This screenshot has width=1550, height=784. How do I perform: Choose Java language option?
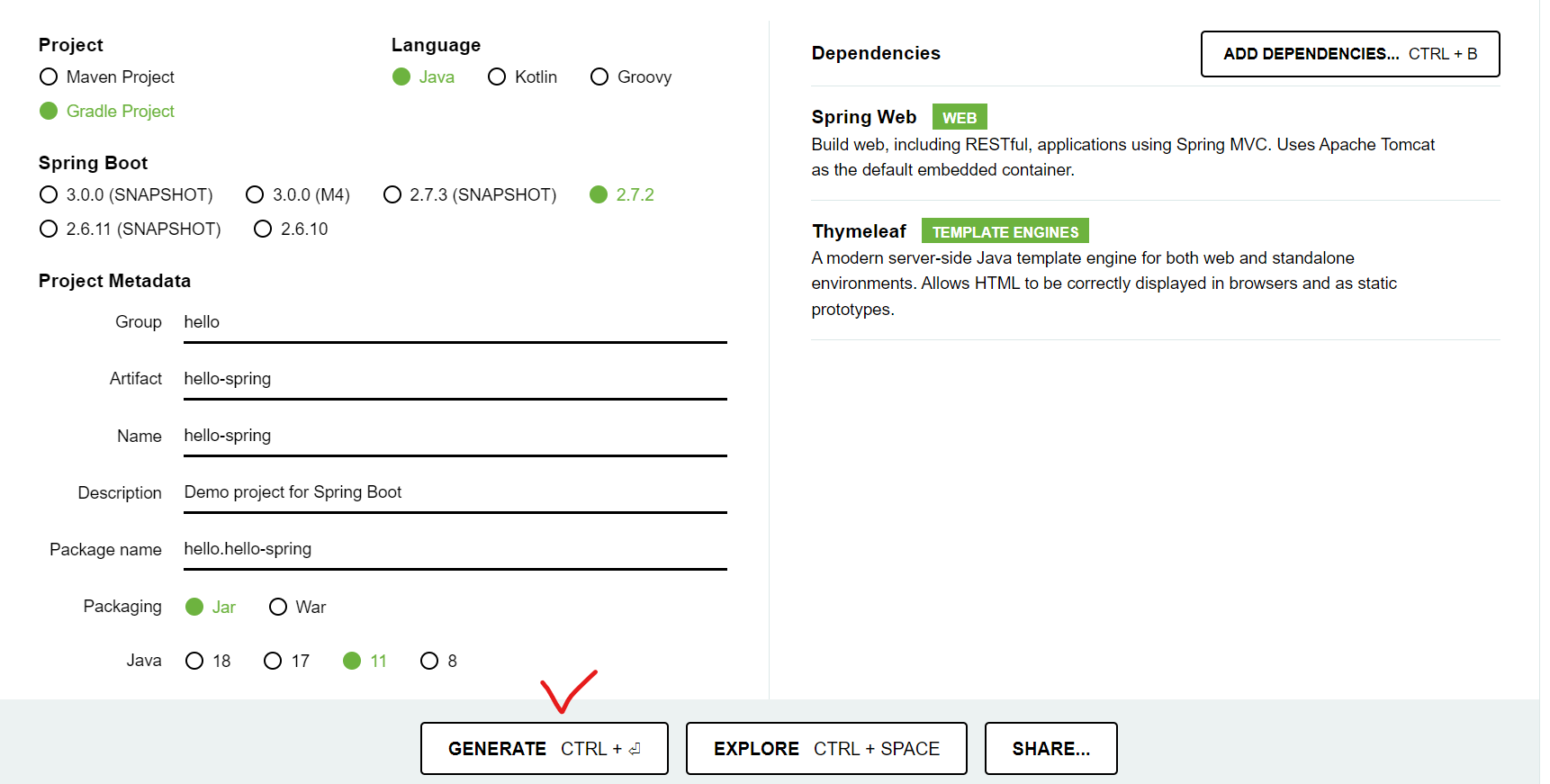coord(401,77)
